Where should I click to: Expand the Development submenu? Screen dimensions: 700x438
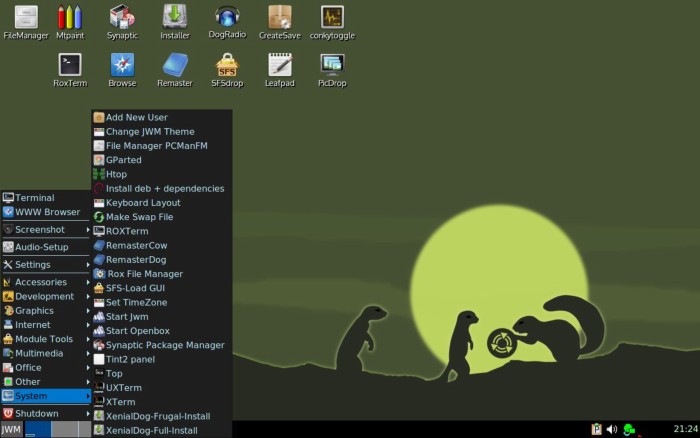(46, 296)
